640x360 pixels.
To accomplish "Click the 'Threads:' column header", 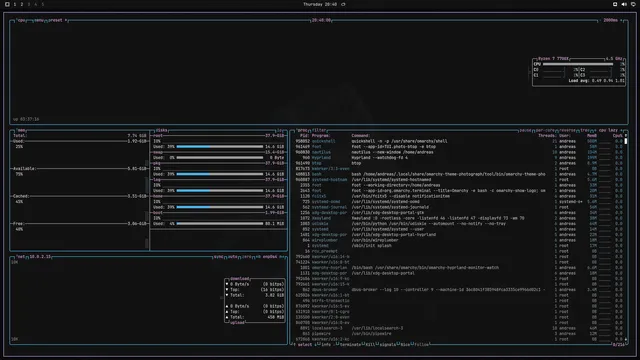I will [547, 136].
